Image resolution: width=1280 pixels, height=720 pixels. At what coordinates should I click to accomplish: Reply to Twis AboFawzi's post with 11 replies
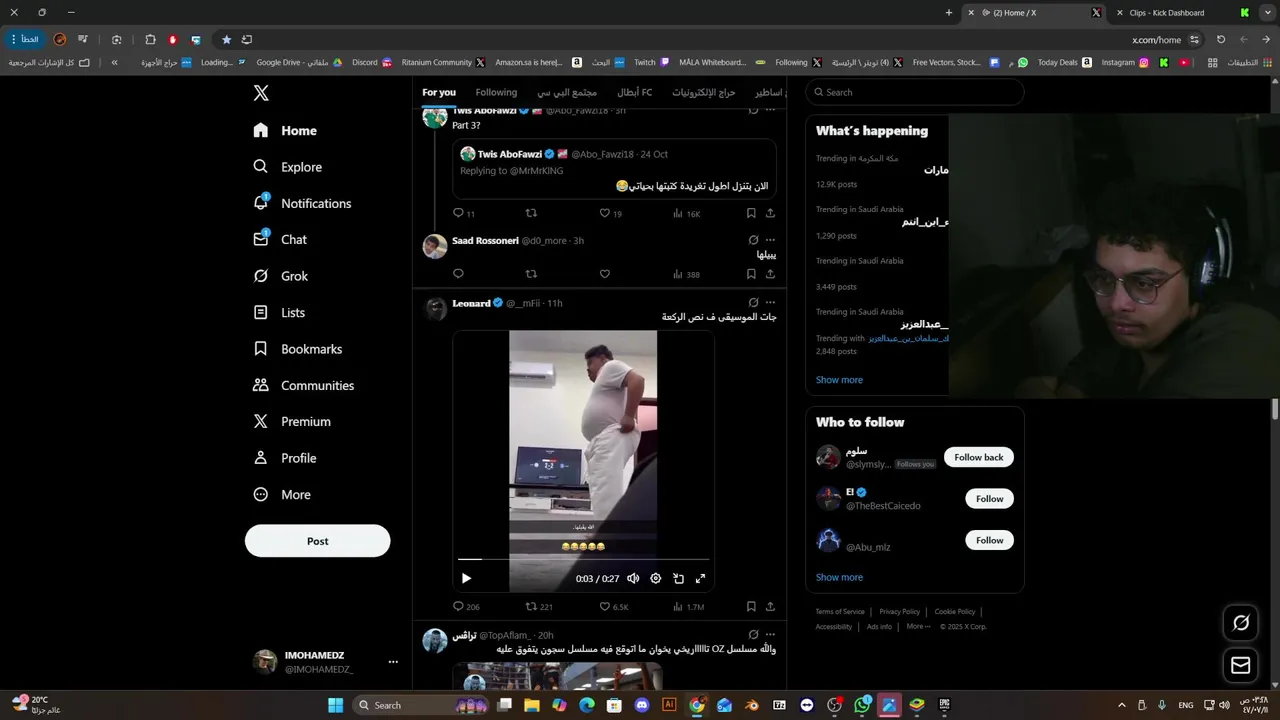pyautogui.click(x=464, y=213)
